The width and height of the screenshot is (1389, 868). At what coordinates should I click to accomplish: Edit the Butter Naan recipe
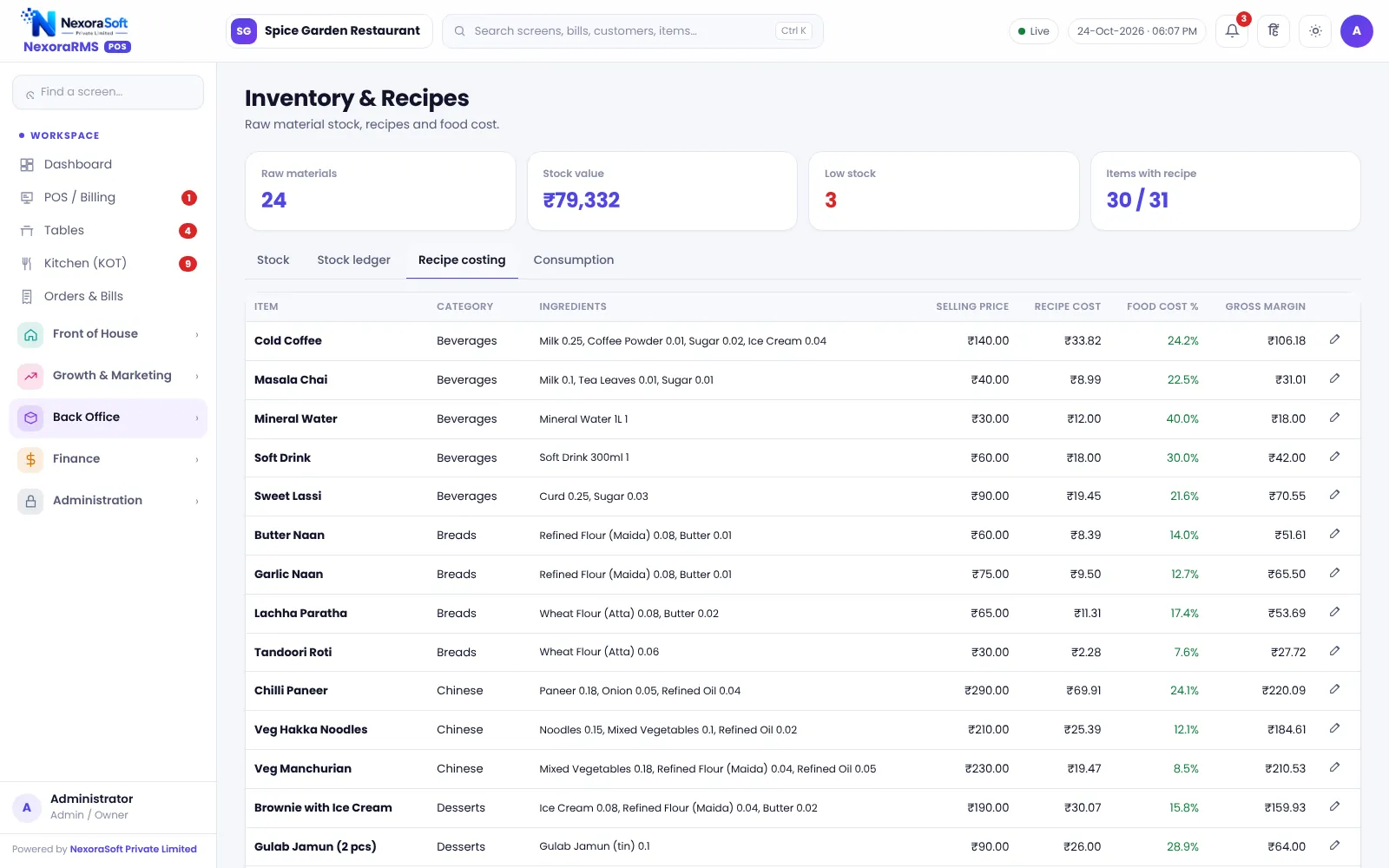(x=1334, y=534)
